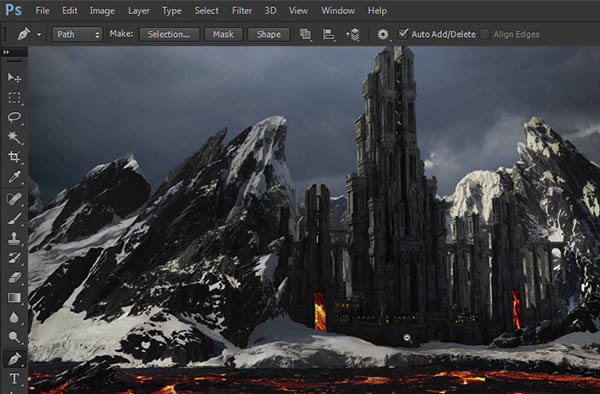Select the Crop tool
The image size is (600, 394).
pyautogui.click(x=15, y=156)
